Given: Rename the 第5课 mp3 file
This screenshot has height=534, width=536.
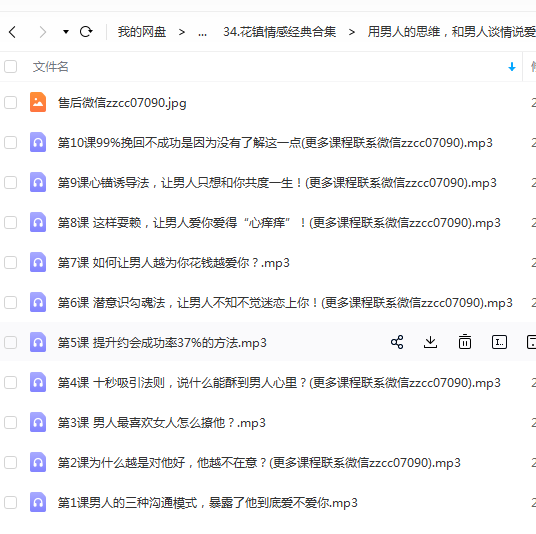Looking at the screenshot, I should coord(499,342).
